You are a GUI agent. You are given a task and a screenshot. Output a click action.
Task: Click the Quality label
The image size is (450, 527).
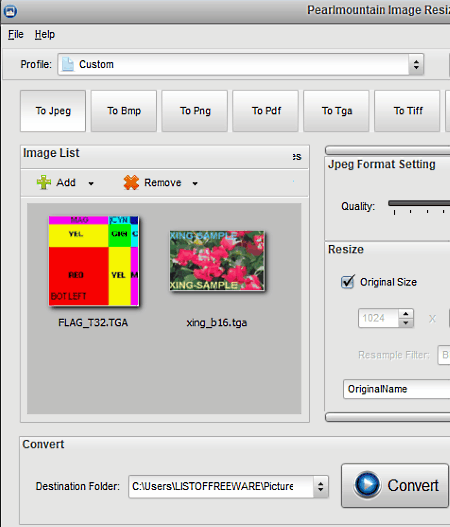pyautogui.click(x=358, y=206)
